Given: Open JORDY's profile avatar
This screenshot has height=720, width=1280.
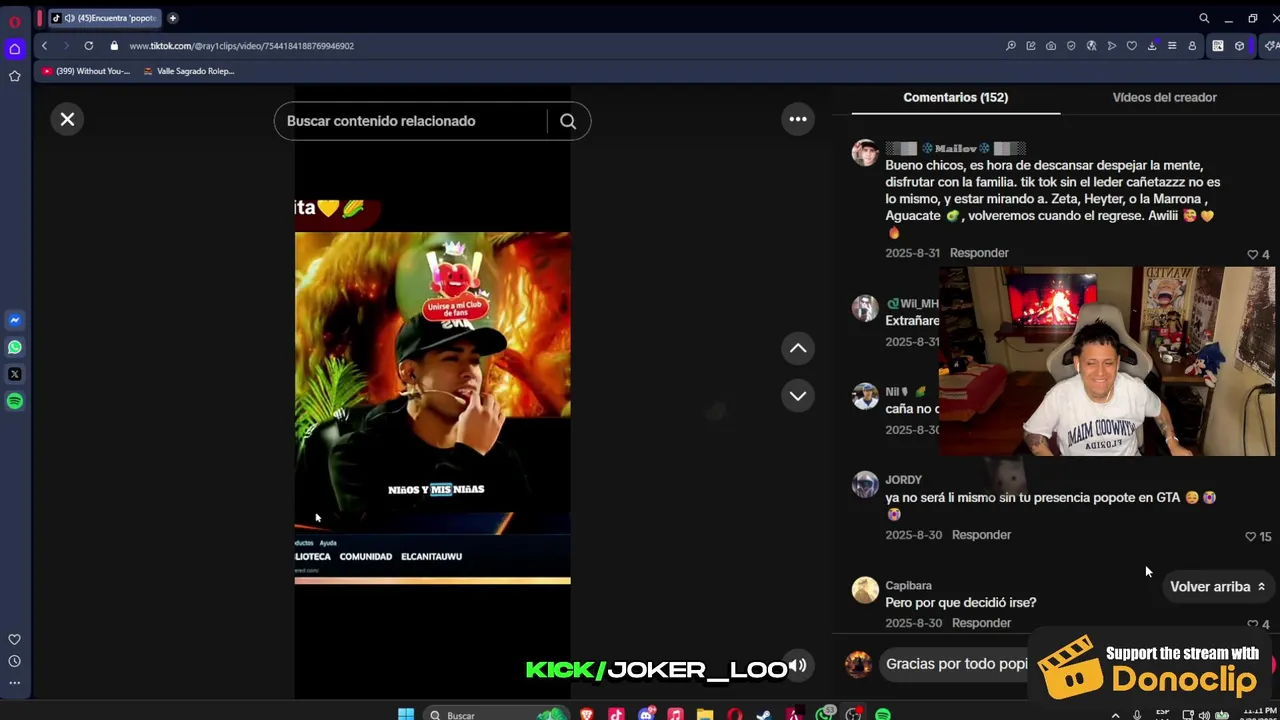Looking at the screenshot, I should 865,484.
